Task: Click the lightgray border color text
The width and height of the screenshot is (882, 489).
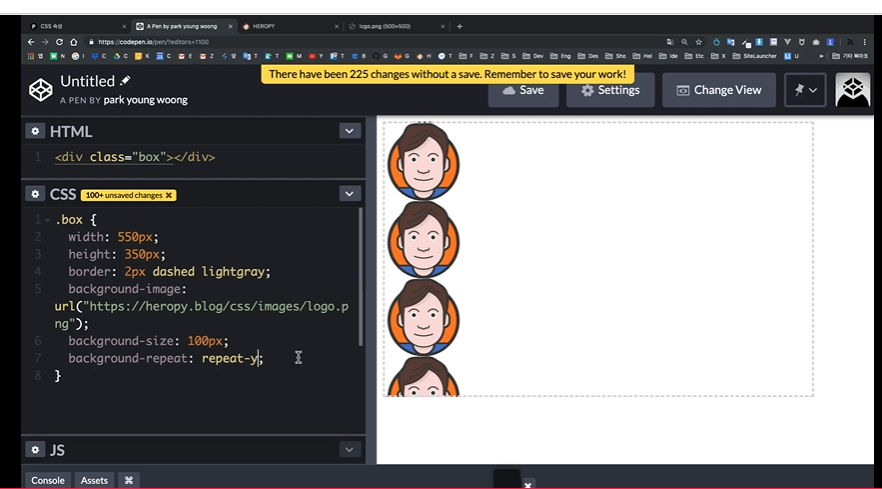Action: [233, 271]
